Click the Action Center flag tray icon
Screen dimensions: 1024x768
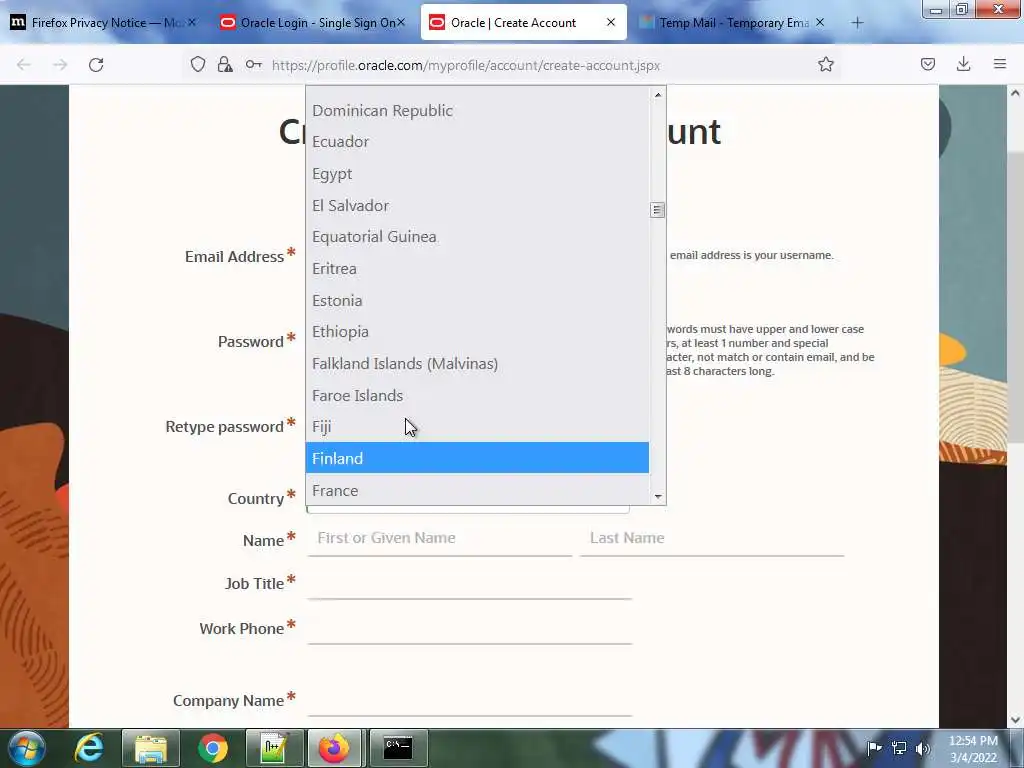click(874, 748)
